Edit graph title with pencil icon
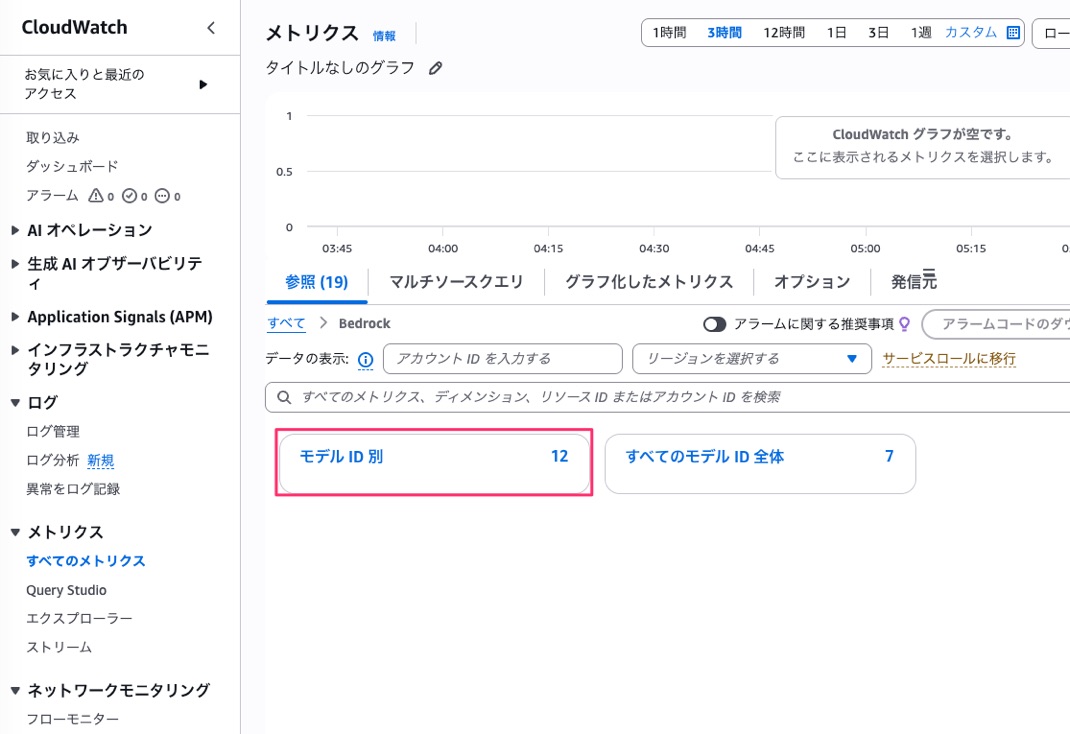This screenshot has height=734, width=1070. pos(435,68)
